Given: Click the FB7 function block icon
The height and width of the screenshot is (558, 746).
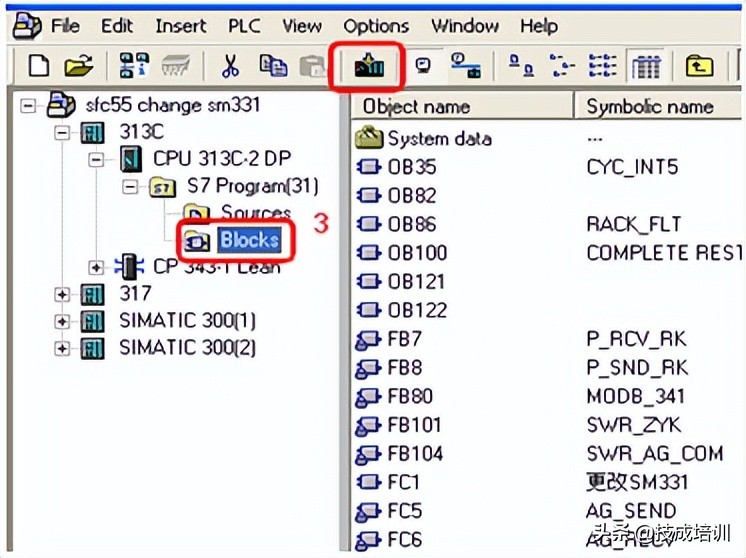Looking at the screenshot, I should pos(368,339).
